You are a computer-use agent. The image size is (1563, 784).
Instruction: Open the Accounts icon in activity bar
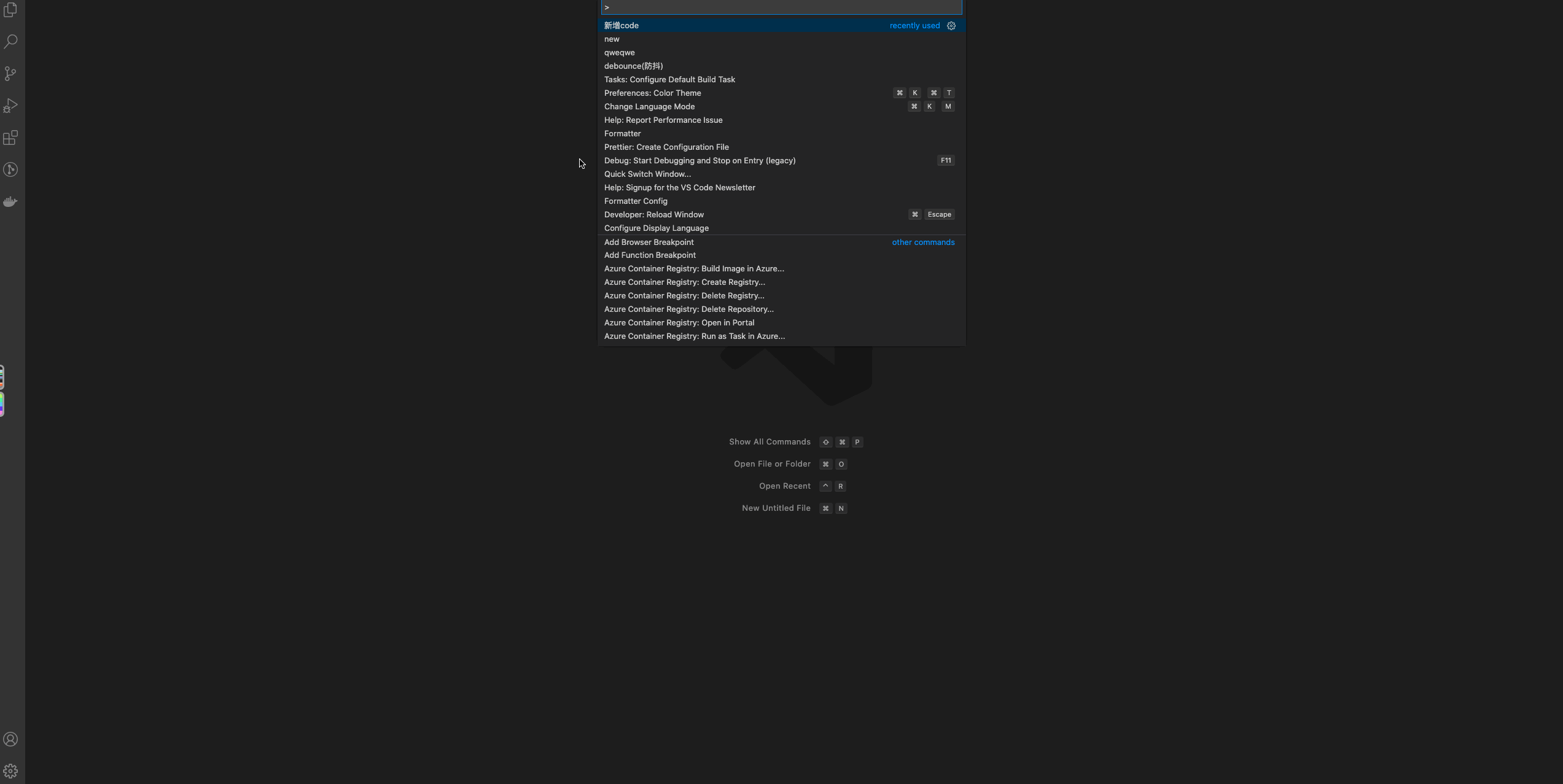pos(10,739)
